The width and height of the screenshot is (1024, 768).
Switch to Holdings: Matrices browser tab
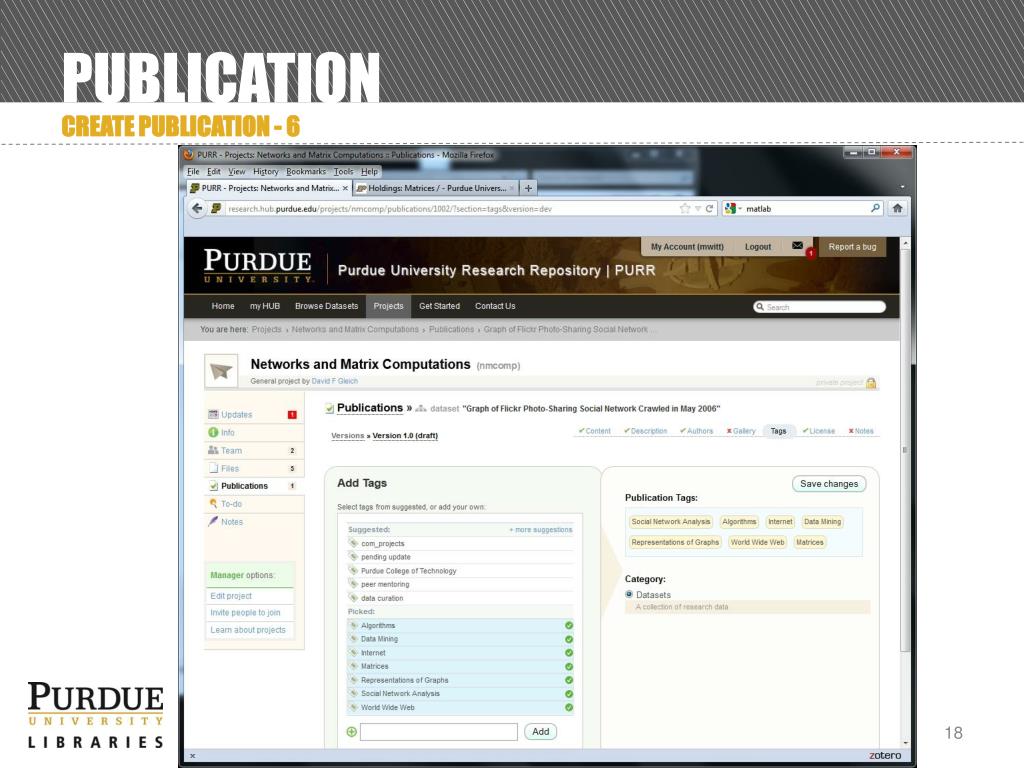(x=436, y=188)
